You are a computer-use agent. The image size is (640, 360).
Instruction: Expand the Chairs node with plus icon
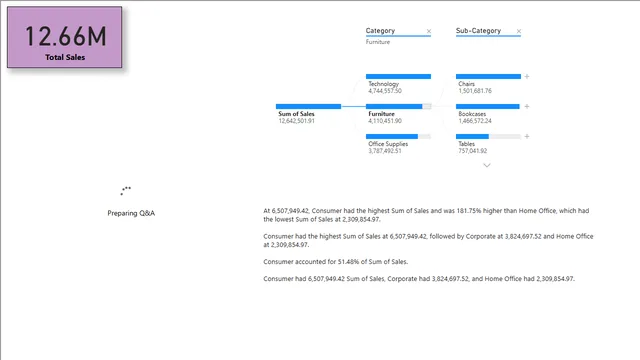(x=527, y=76)
